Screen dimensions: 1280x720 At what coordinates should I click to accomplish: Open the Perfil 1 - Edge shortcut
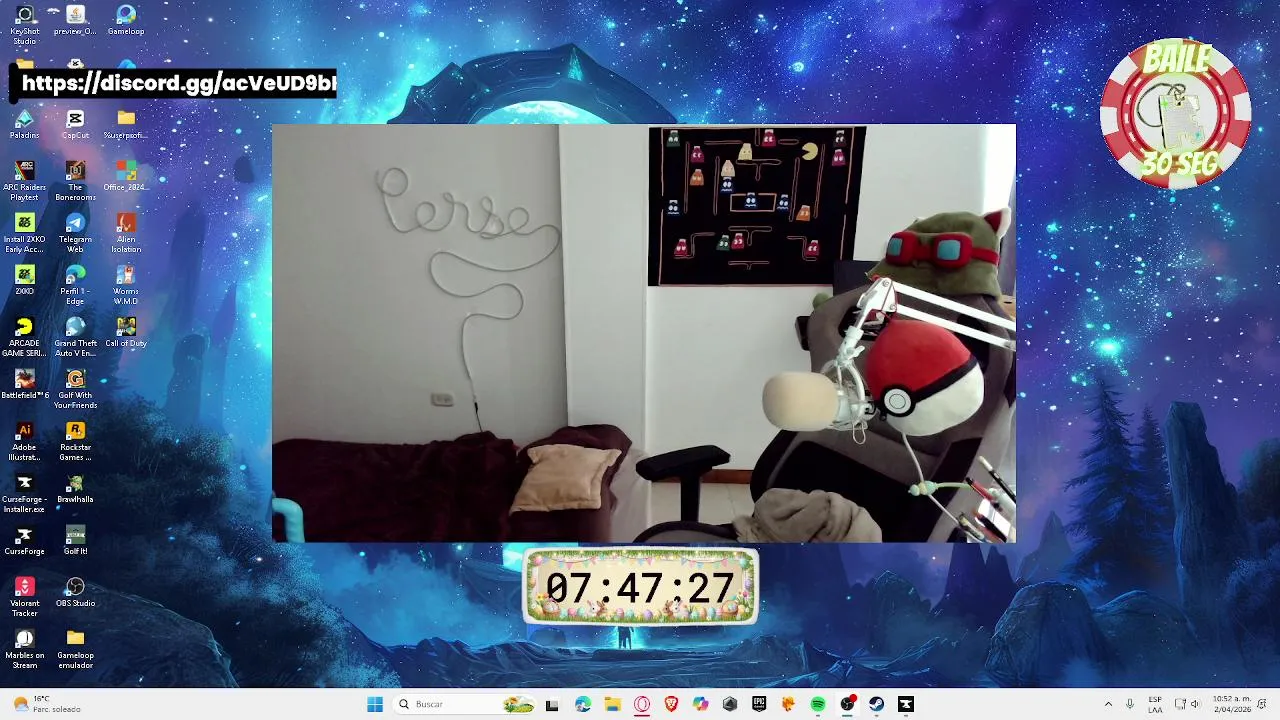[75, 285]
